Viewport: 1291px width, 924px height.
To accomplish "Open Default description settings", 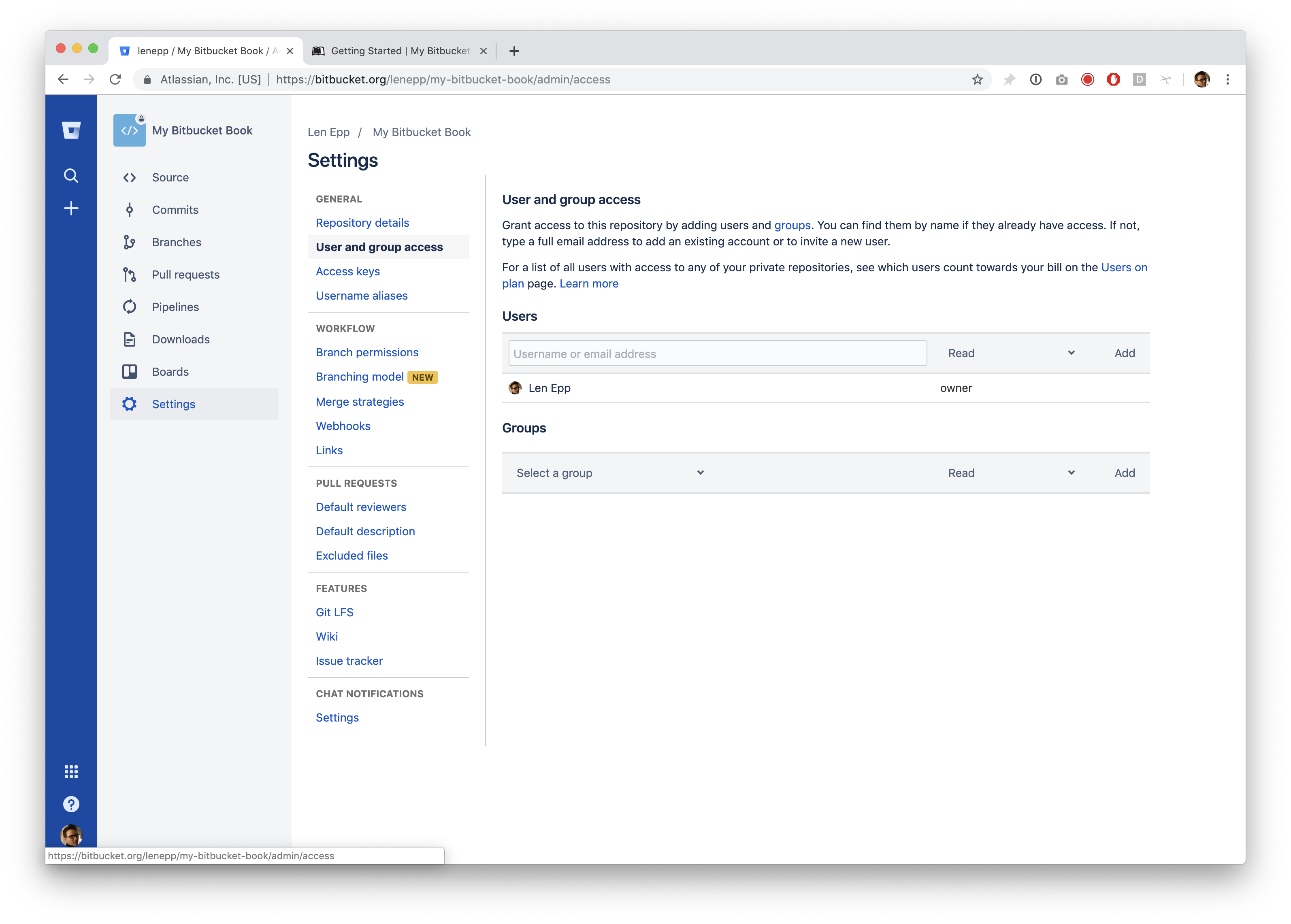I will coord(365,531).
